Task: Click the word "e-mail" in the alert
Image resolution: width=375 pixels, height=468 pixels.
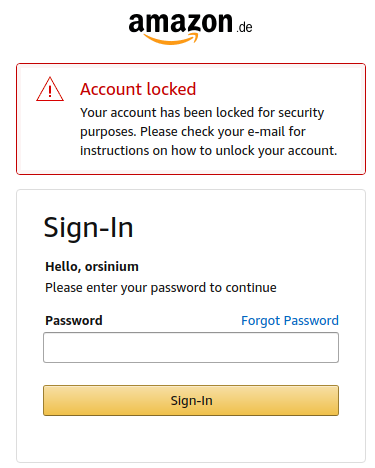Action: 266,132
